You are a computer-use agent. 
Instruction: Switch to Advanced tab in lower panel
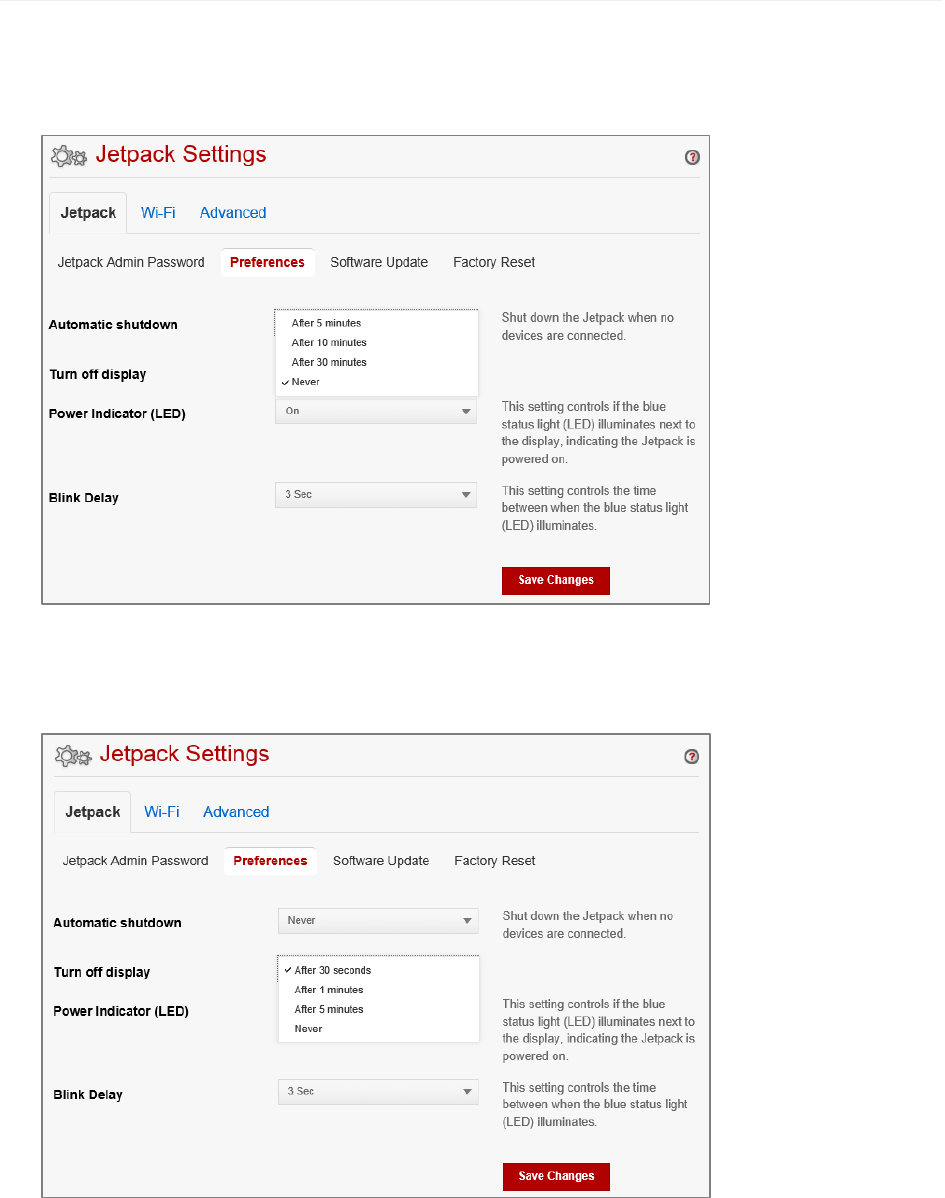pyautogui.click(x=236, y=812)
